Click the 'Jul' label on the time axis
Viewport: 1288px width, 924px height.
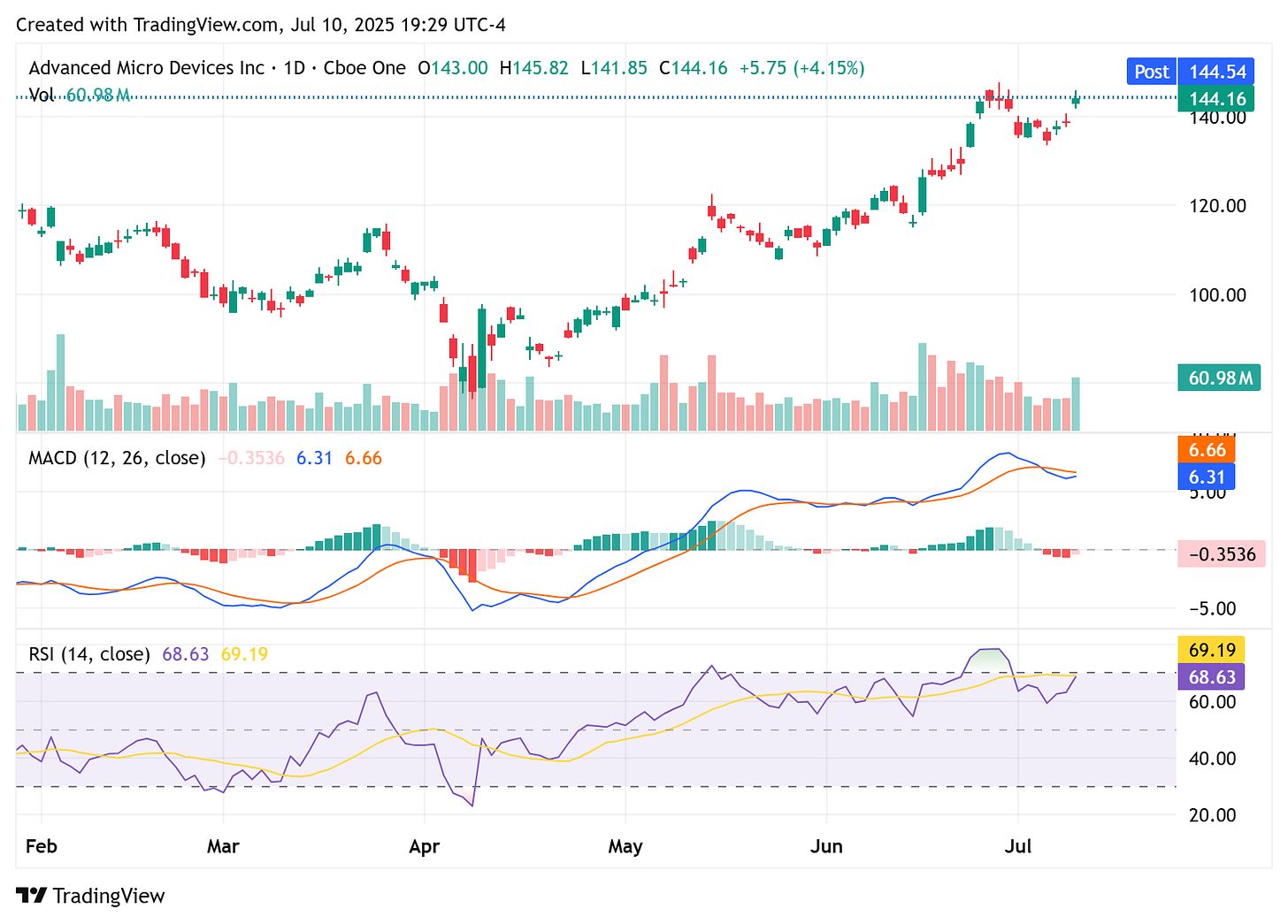pos(1018,846)
